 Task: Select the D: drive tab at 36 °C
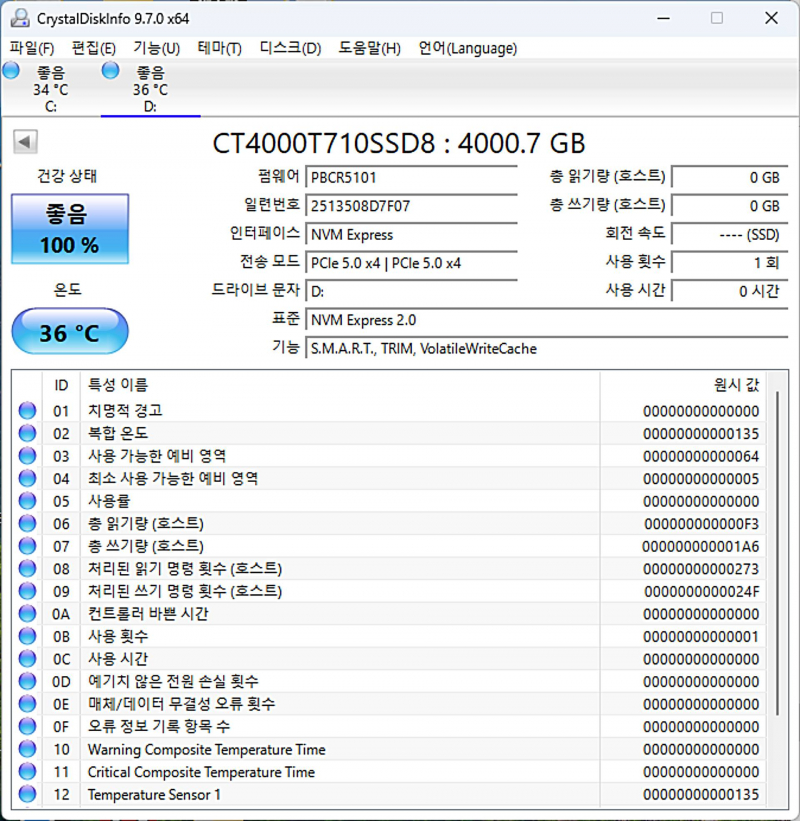pos(150,89)
